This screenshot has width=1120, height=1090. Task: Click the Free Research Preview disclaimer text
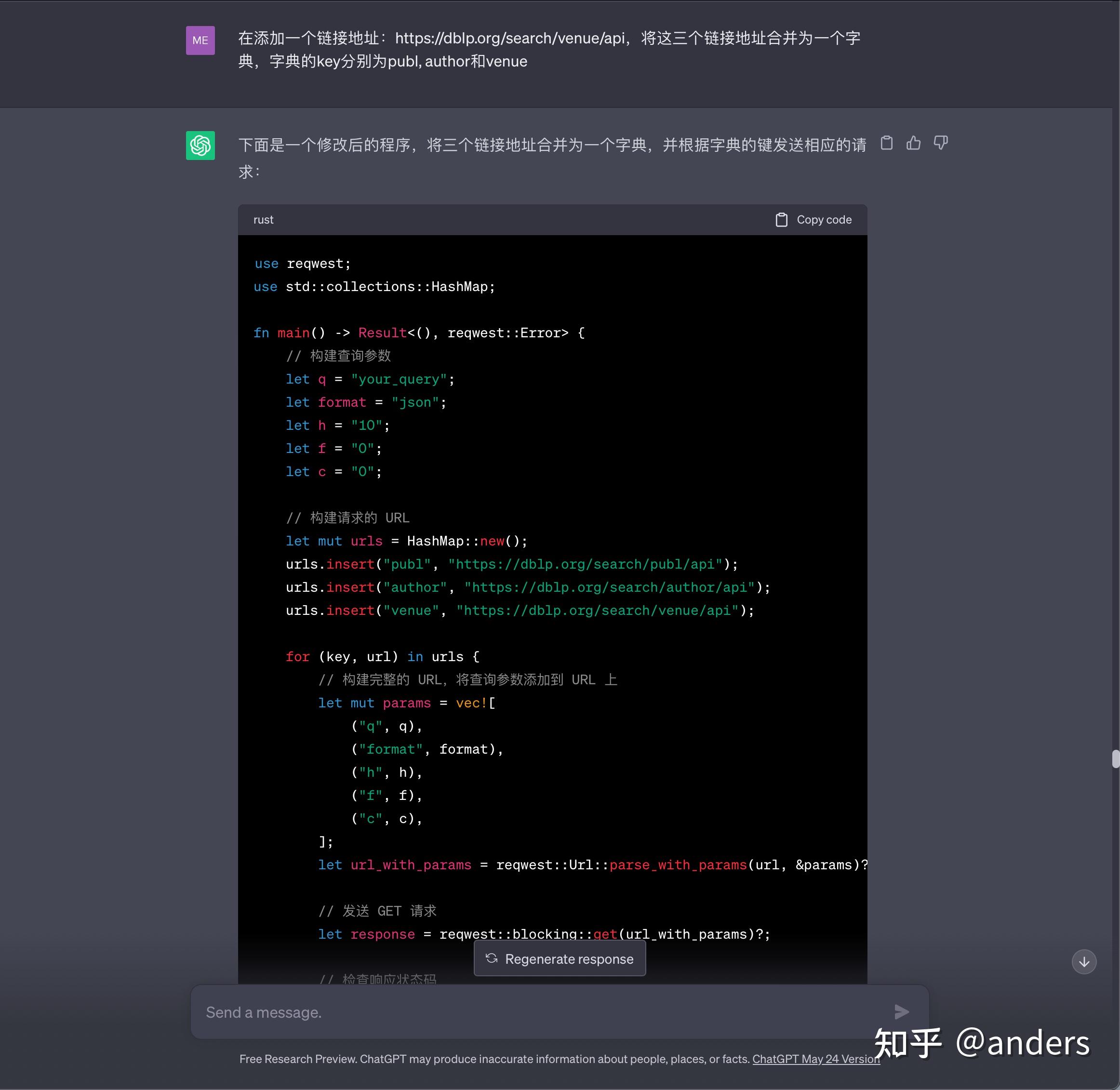click(495, 1059)
